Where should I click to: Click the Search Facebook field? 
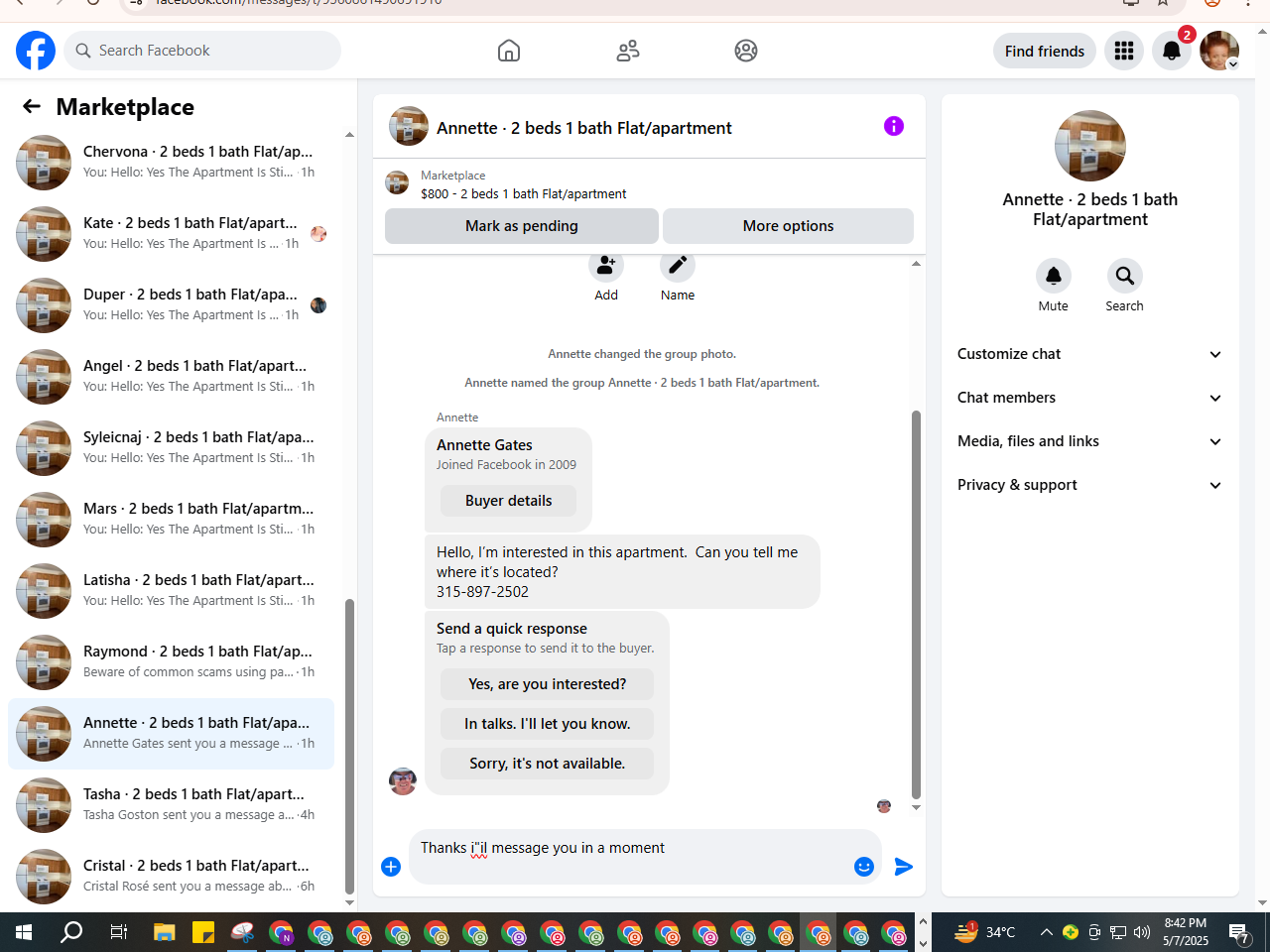[x=202, y=51]
